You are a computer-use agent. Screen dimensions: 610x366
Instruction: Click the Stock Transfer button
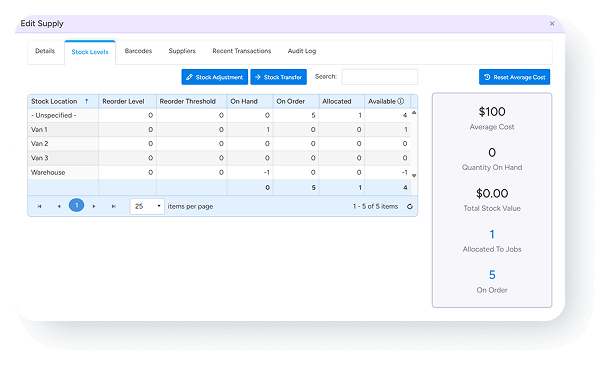279,77
